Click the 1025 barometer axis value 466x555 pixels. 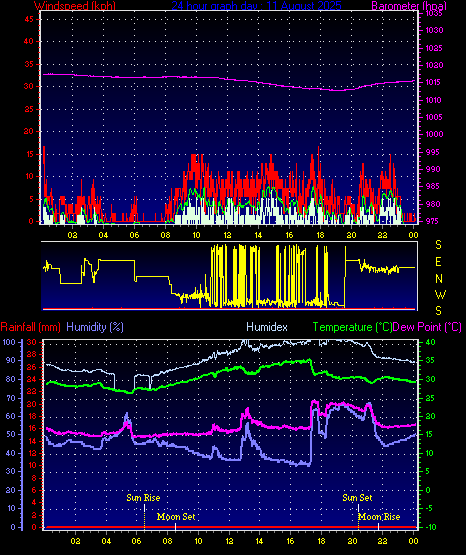coord(434,48)
